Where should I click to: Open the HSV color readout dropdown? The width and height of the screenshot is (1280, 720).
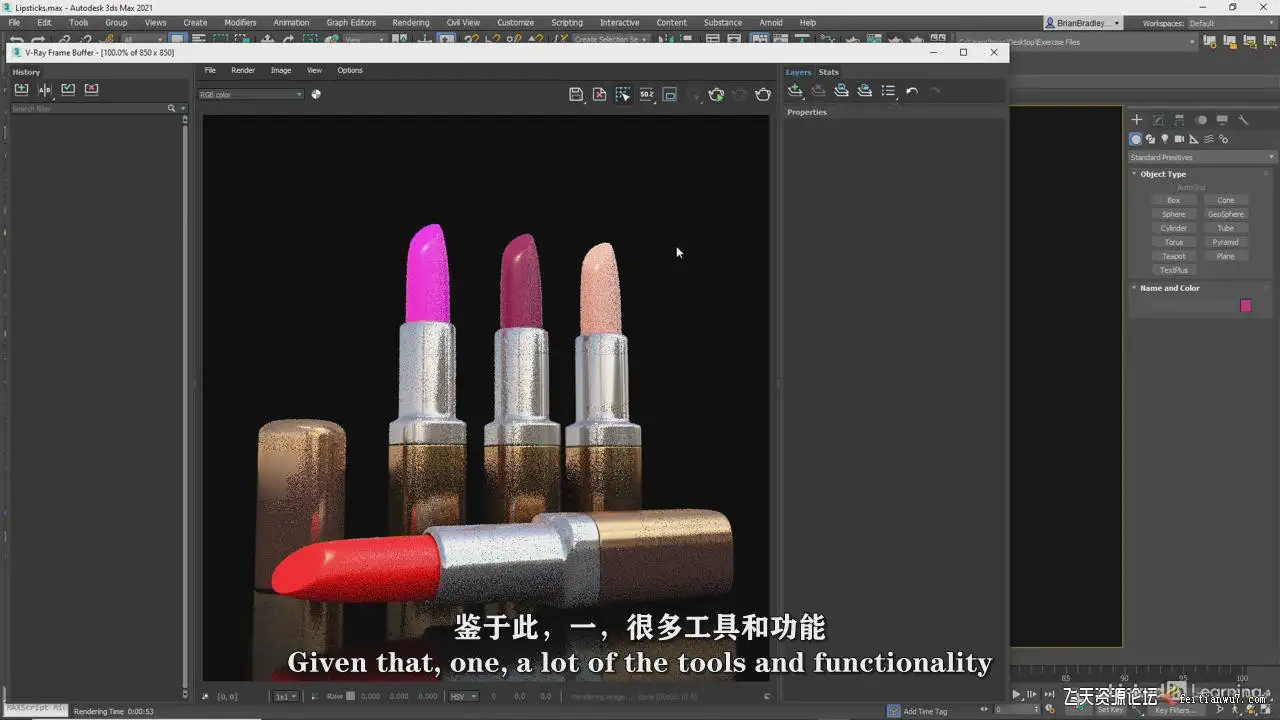coord(463,696)
